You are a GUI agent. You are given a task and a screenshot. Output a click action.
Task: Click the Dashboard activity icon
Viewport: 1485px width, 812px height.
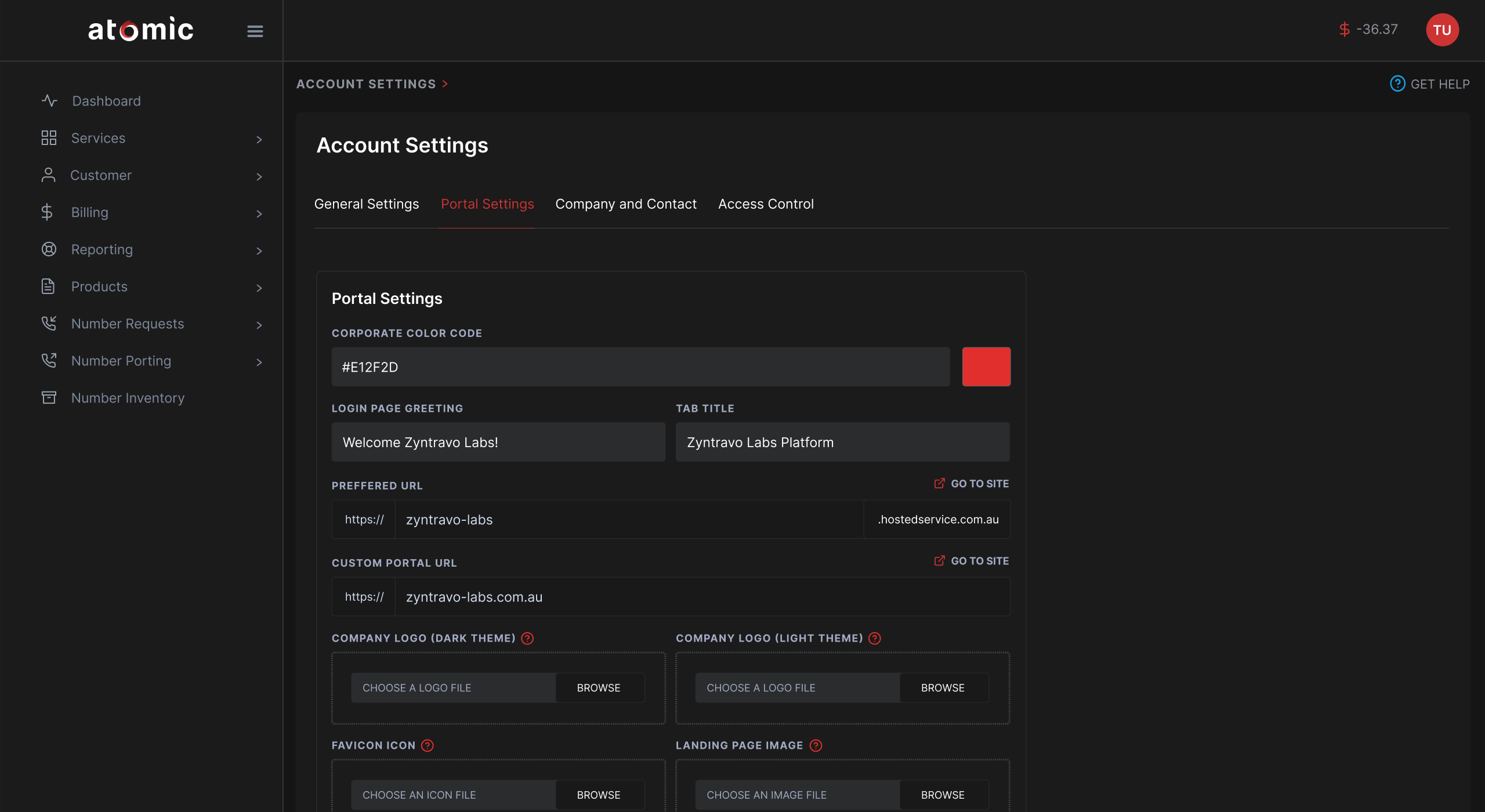click(49, 101)
